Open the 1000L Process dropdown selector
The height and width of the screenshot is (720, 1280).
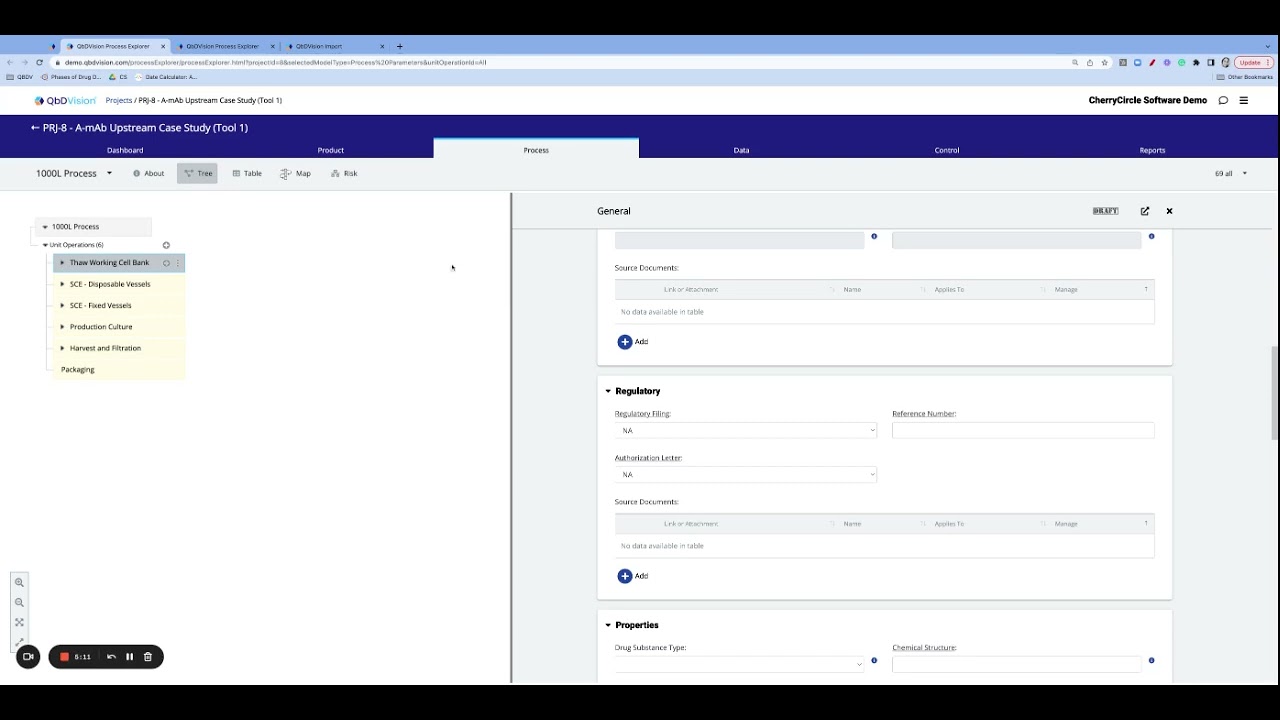pos(75,173)
